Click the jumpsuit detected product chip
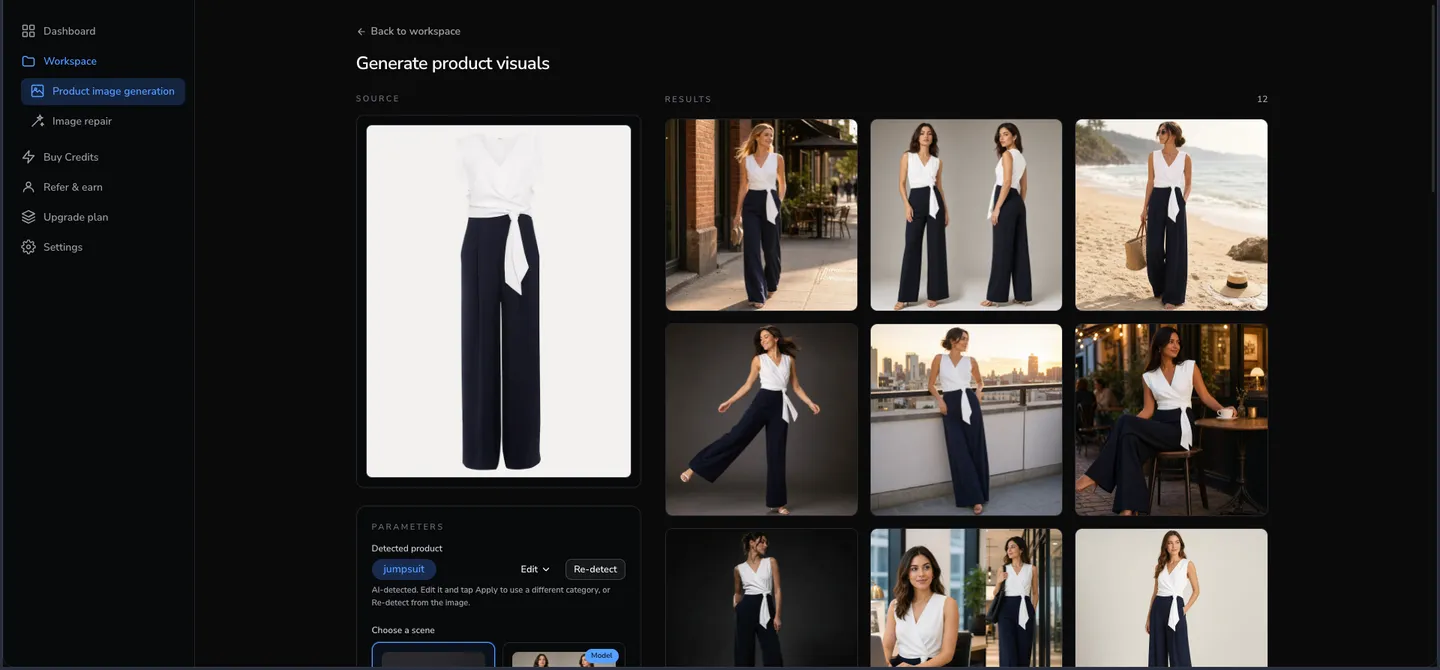 (x=404, y=569)
